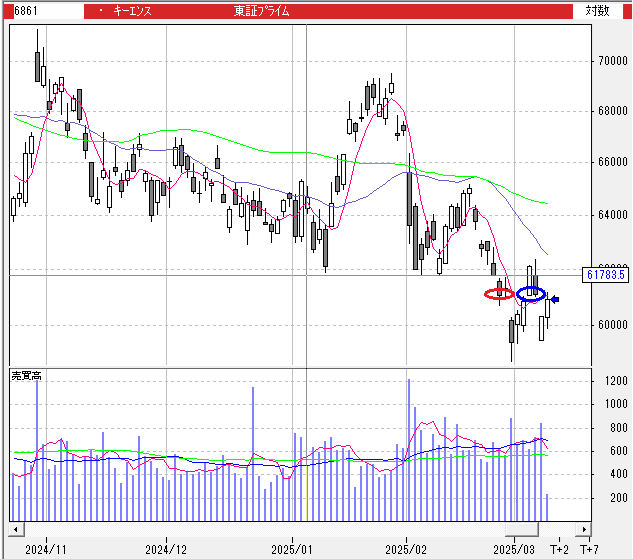Click the stock code 6861 field
The width and height of the screenshot is (633, 559).
47,11
